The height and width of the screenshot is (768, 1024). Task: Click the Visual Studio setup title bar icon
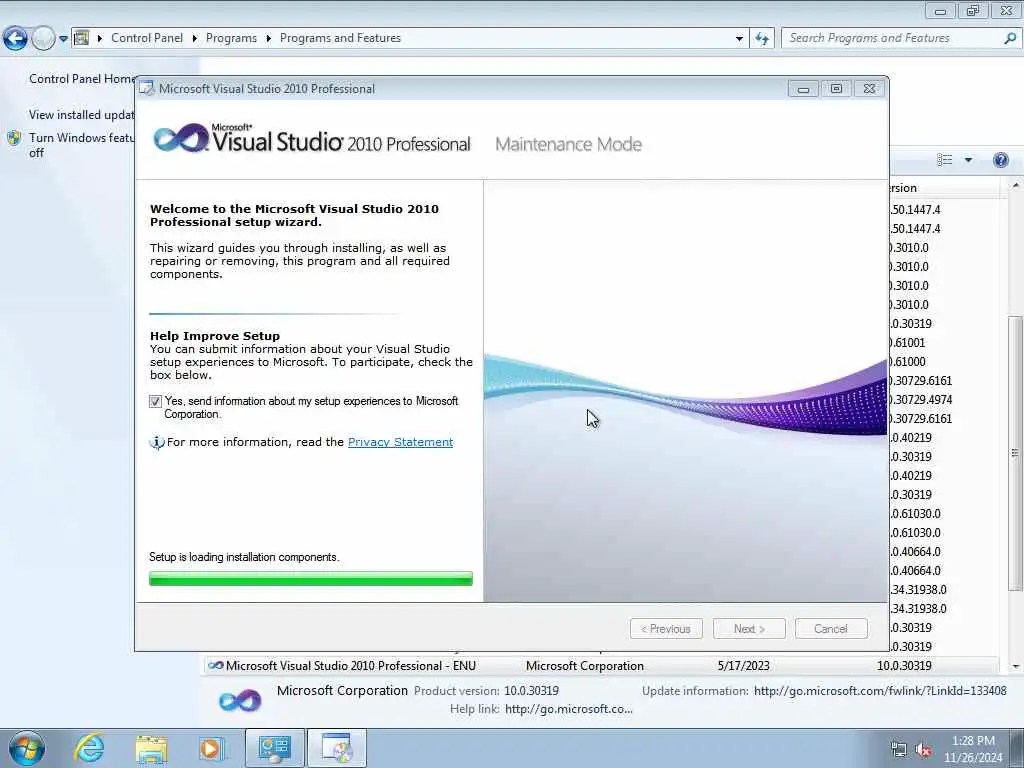coord(148,88)
